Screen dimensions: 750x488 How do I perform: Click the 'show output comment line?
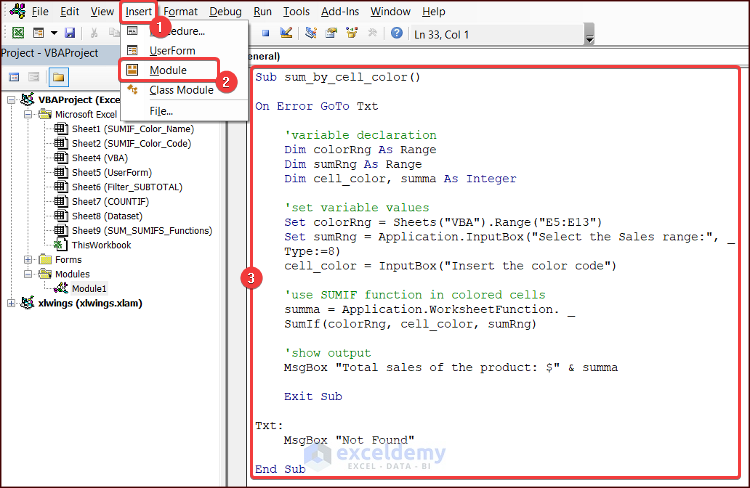(328, 353)
